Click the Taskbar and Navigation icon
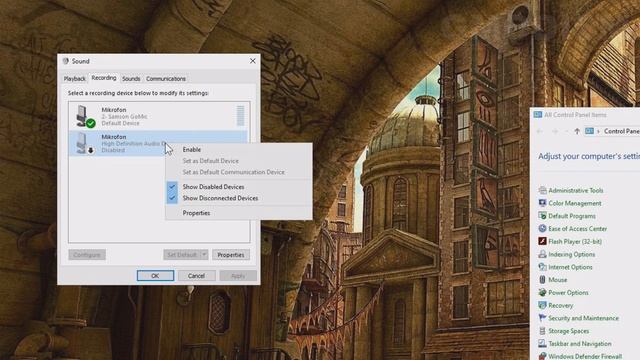The height and width of the screenshot is (360, 640). click(542, 344)
